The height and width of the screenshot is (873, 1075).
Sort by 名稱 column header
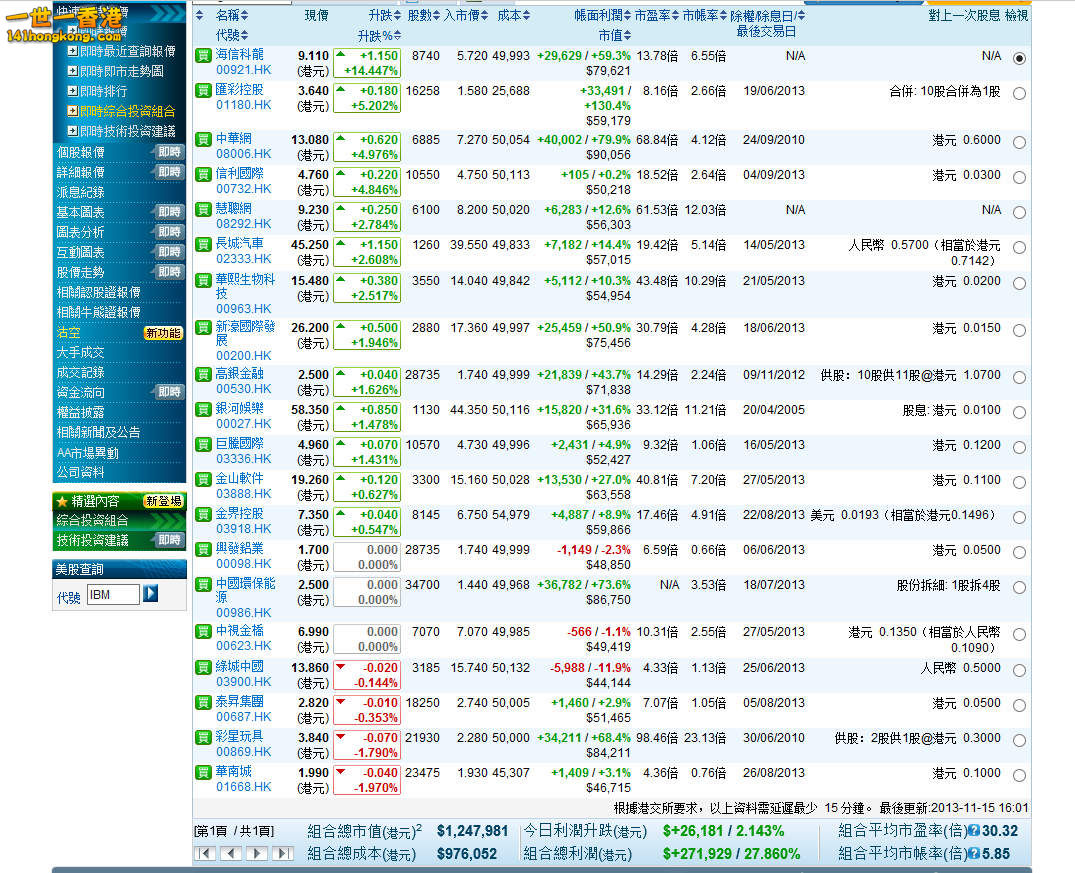coord(232,15)
